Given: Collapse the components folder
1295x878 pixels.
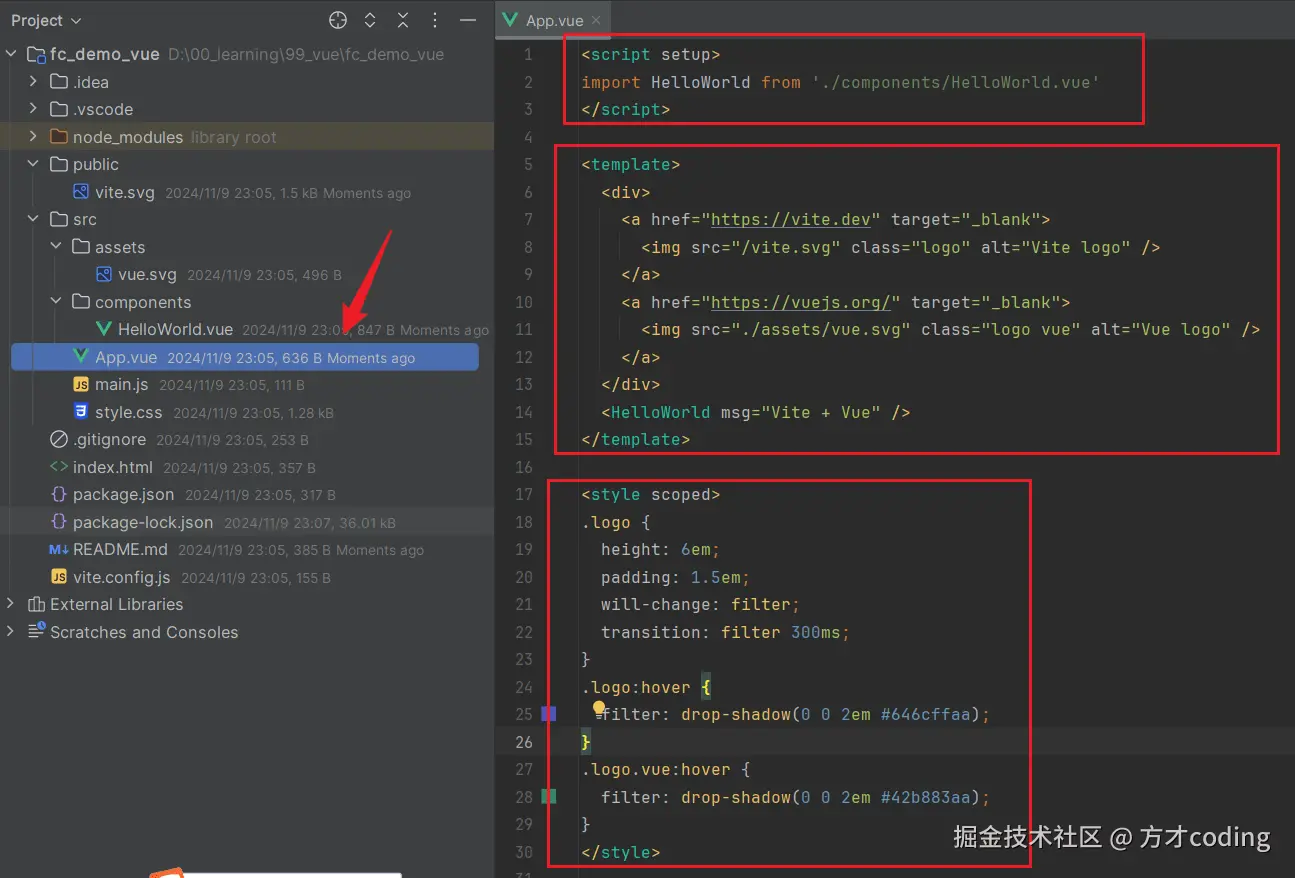Looking at the screenshot, I should [56, 302].
